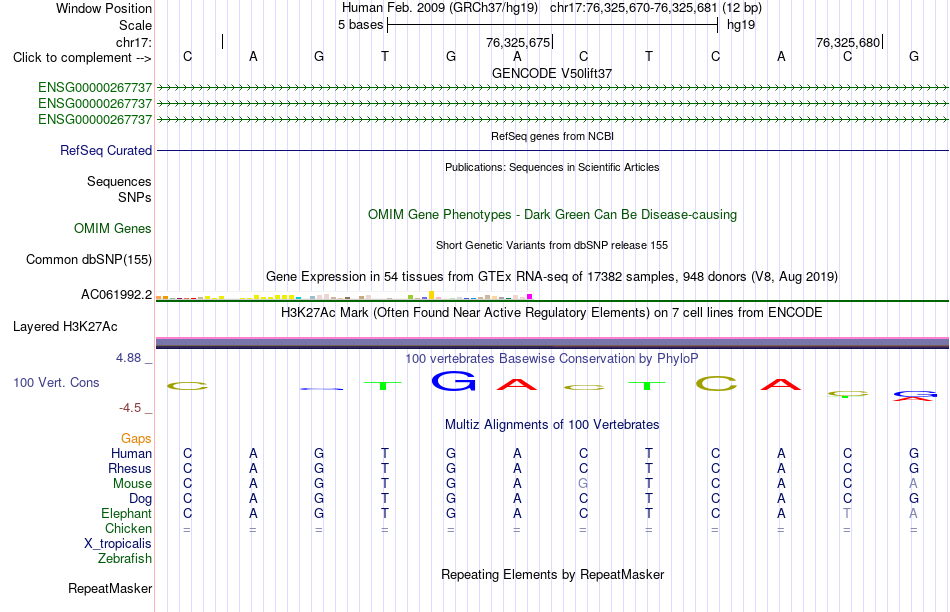
Task: Open the RepeatMasker track label
Action: (110, 588)
